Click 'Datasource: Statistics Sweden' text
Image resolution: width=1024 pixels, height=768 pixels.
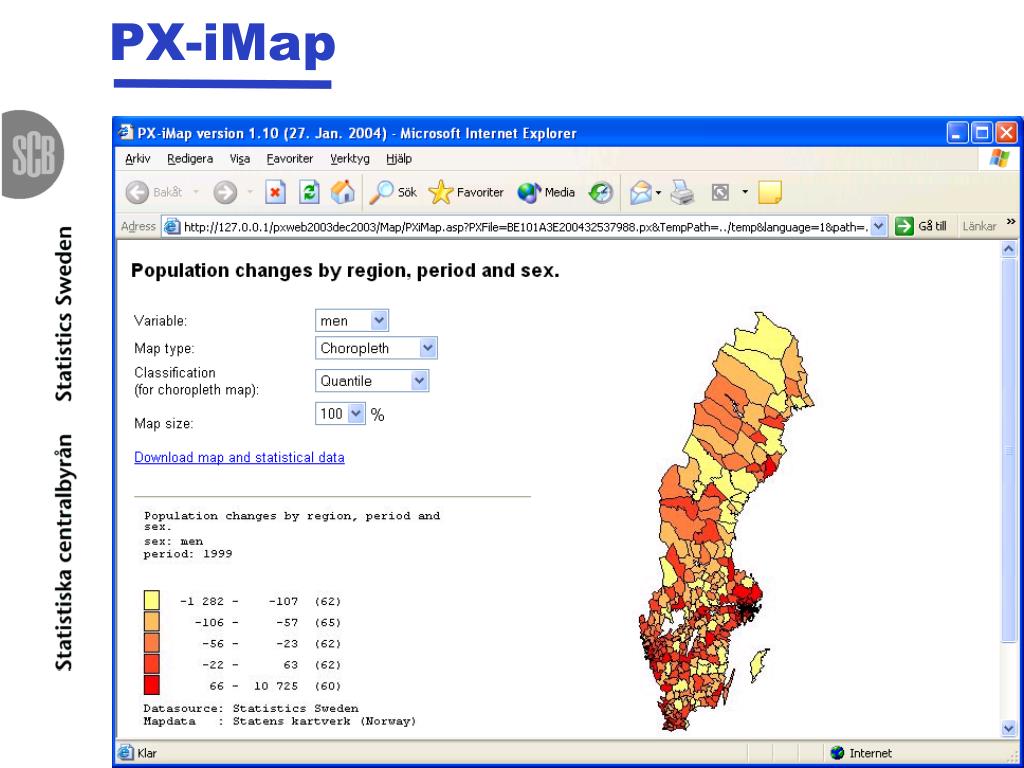pyautogui.click(x=251, y=708)
